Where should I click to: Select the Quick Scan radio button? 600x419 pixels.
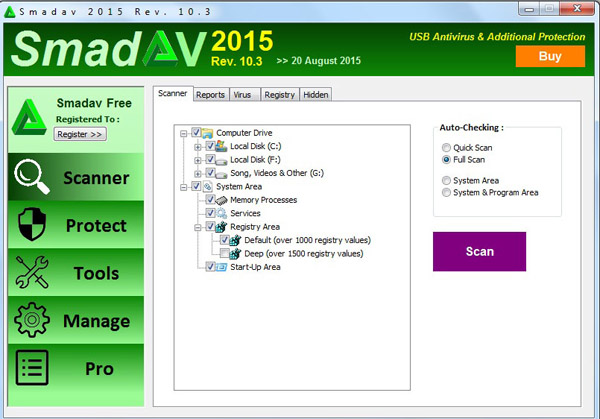446,147
